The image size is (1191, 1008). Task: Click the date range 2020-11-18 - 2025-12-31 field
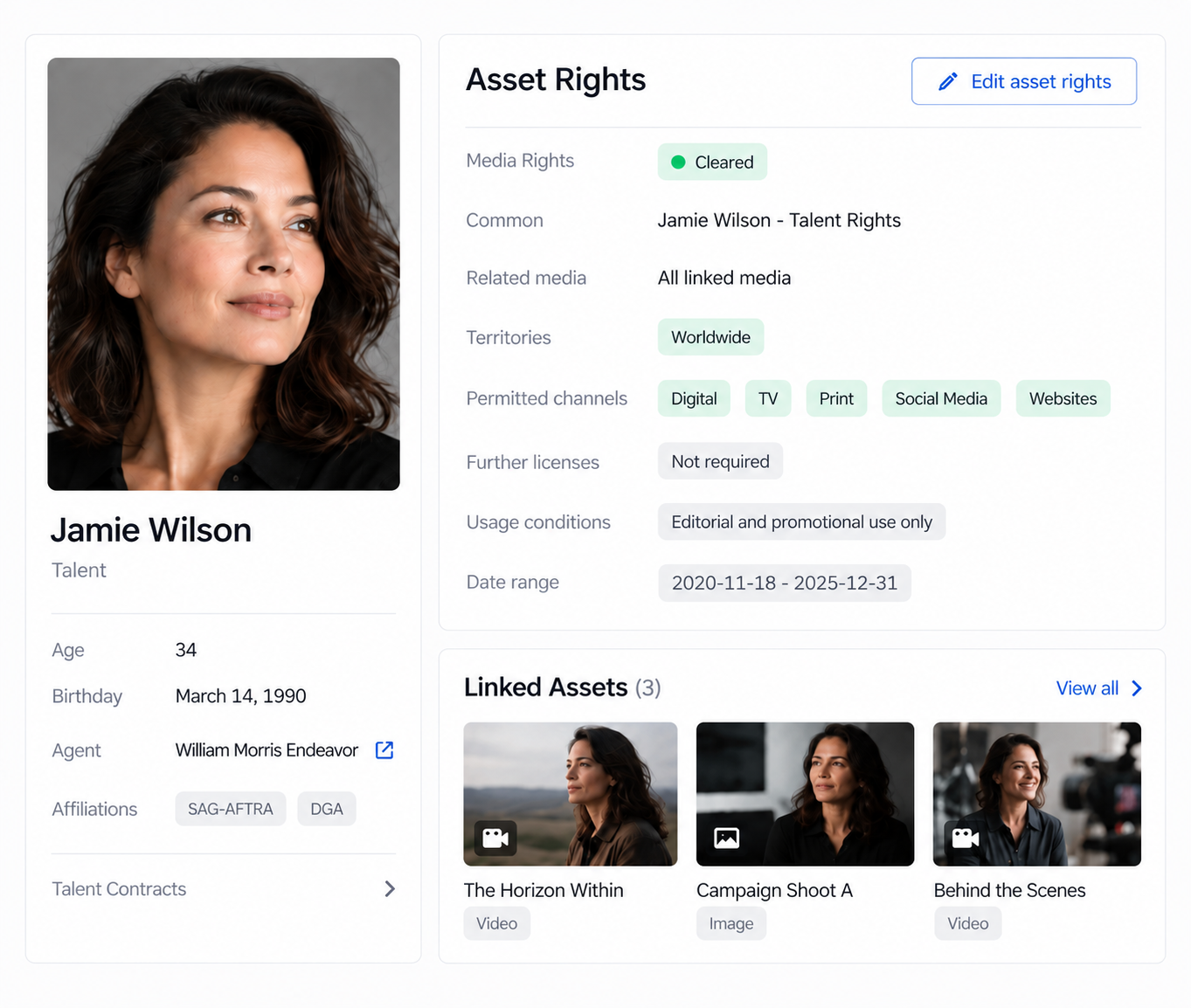[x=785, y=583]
